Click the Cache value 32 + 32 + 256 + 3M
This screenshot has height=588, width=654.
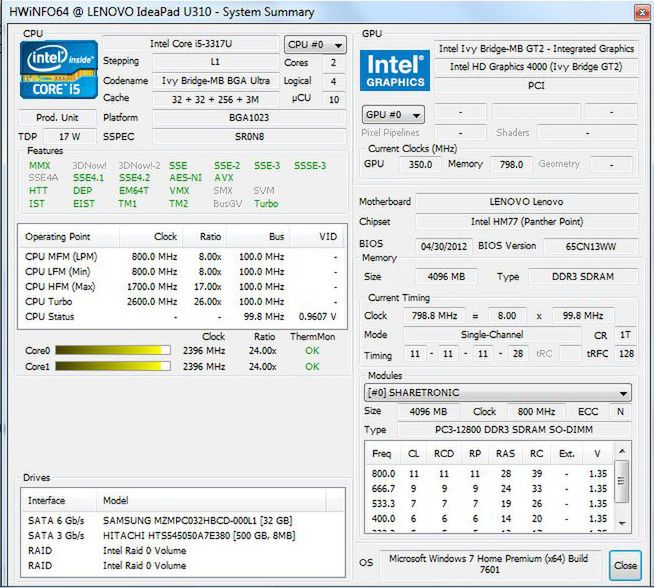click(x=216, y=99)
